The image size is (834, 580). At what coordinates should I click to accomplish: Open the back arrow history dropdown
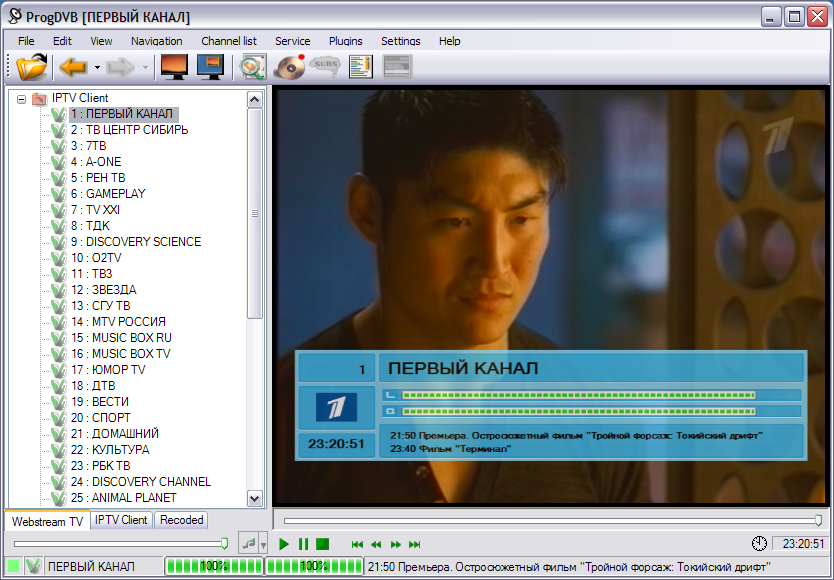tap(97, 68)
